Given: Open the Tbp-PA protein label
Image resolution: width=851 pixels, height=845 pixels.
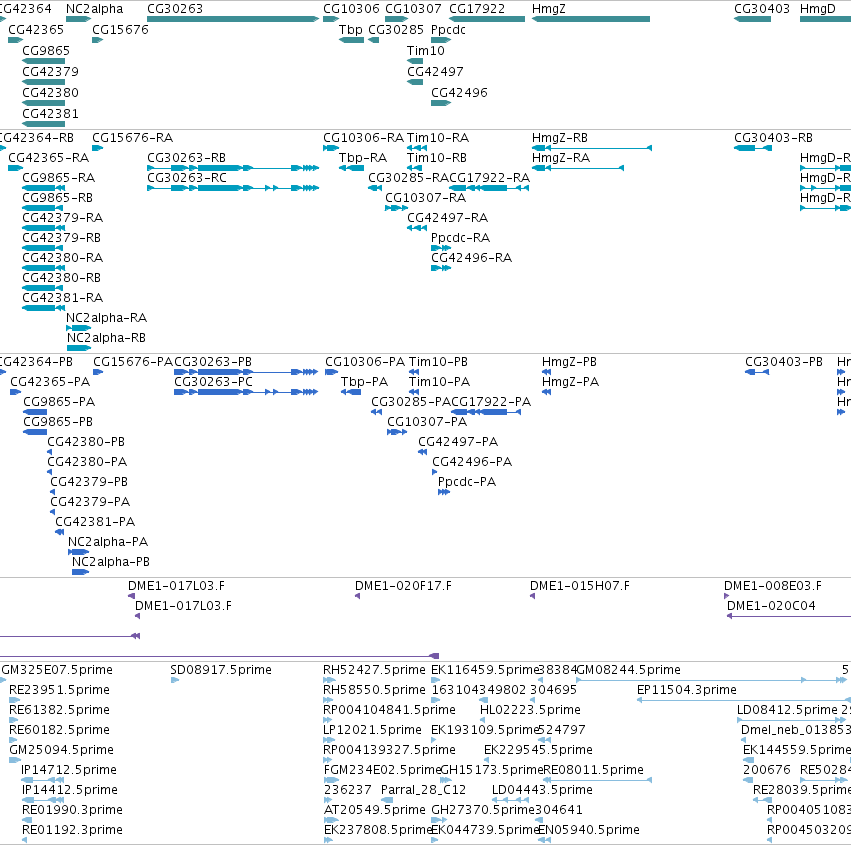Looking at the screenshot, I should point(364,382).
